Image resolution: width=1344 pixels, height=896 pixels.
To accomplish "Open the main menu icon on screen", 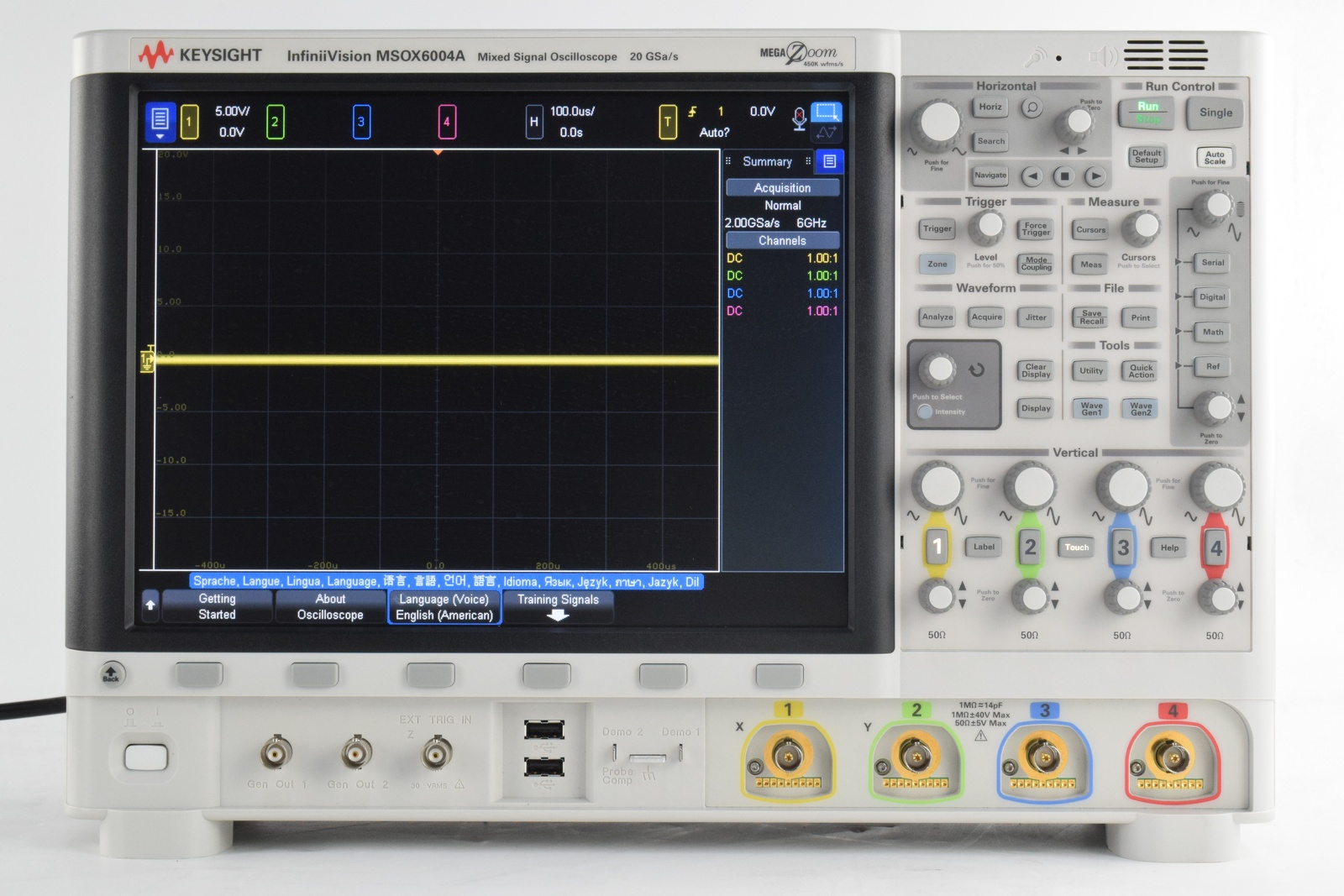I will pos(160,121).
